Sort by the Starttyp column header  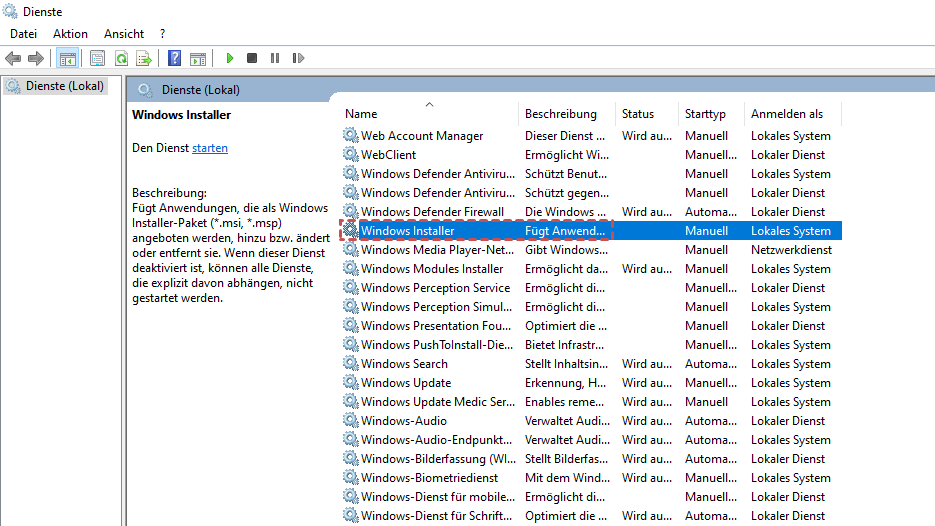[705, 114]
